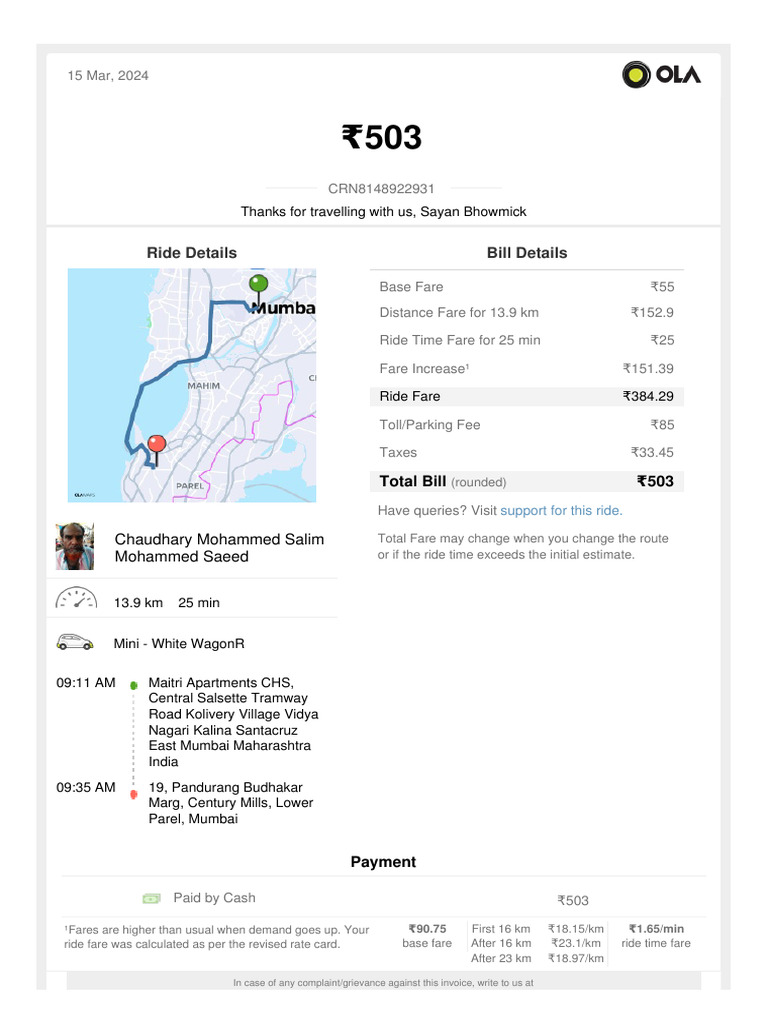Open the ride route map

pyautogui.click(x=192, y=385)
